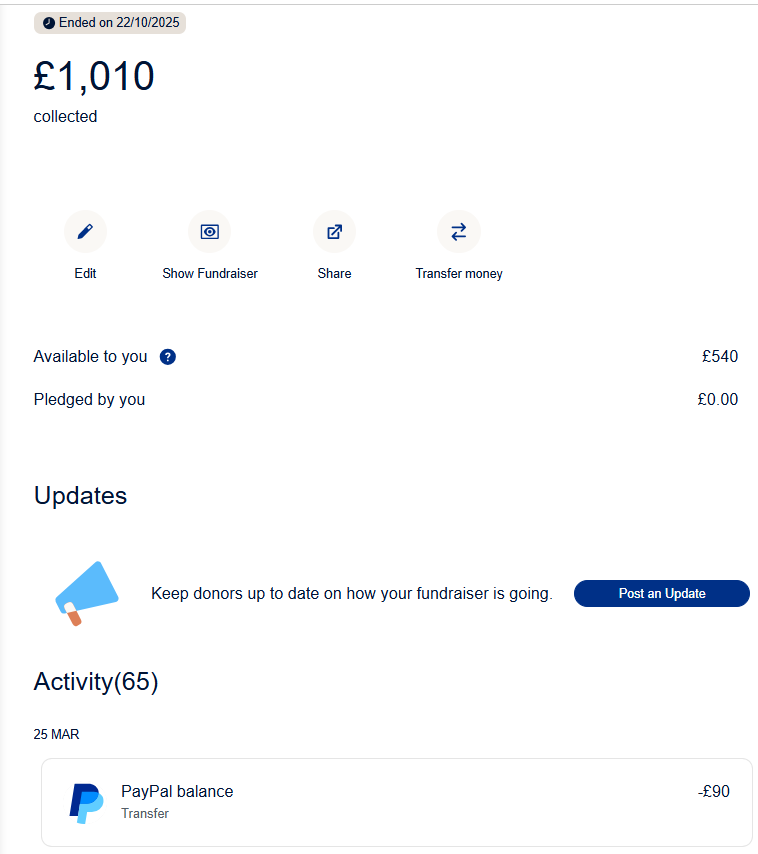Image resolution: width=758 pixels, height=854 pixels.
Task: Click the clock icon in the Ended badge
Action: (49, 23)
